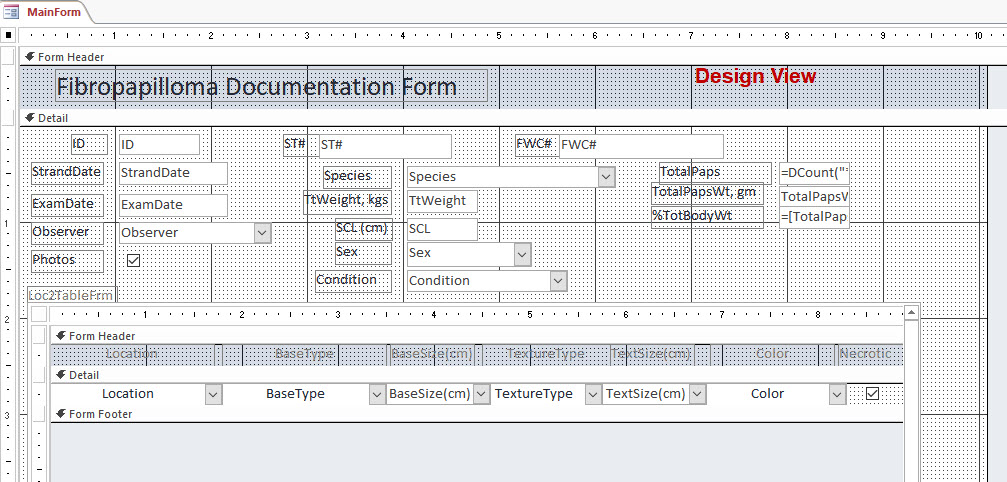
Task: Click the =DCount expression text box
Action: click(814, 173)
